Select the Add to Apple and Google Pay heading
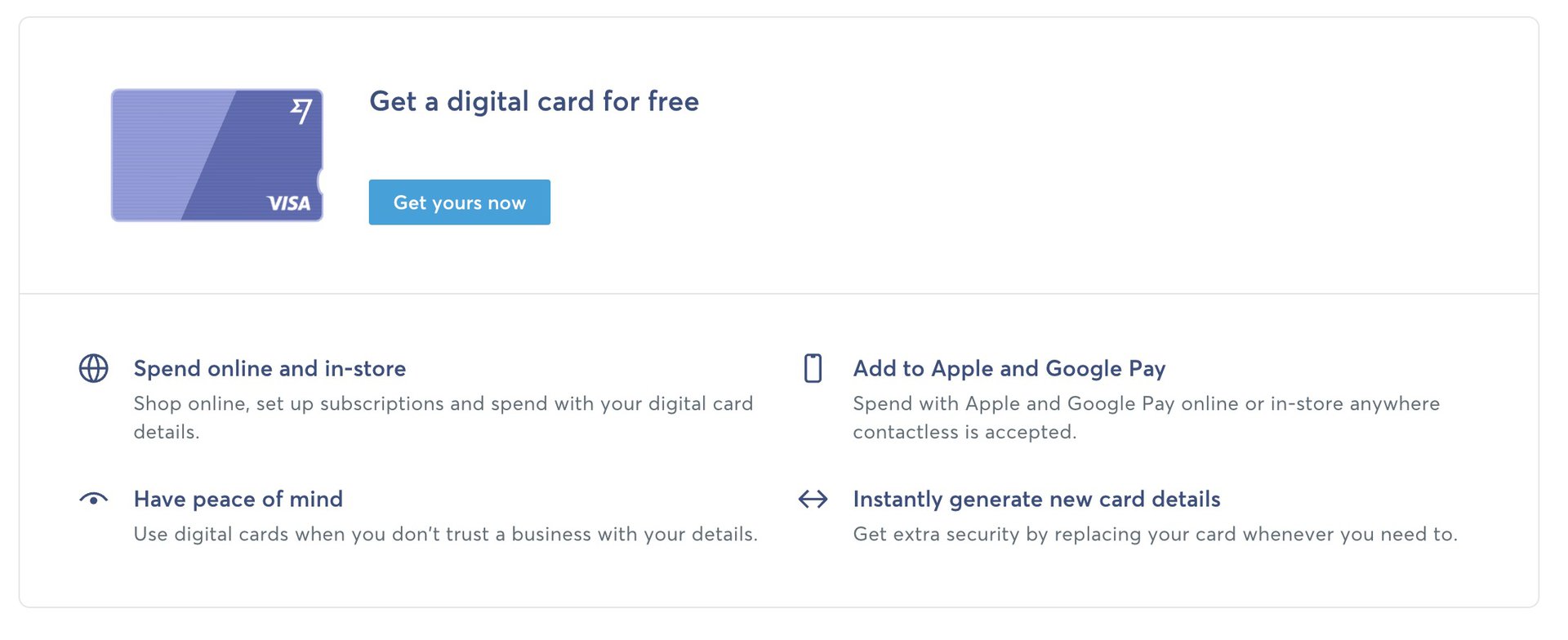1568x640 pixels. [1009, 368]
